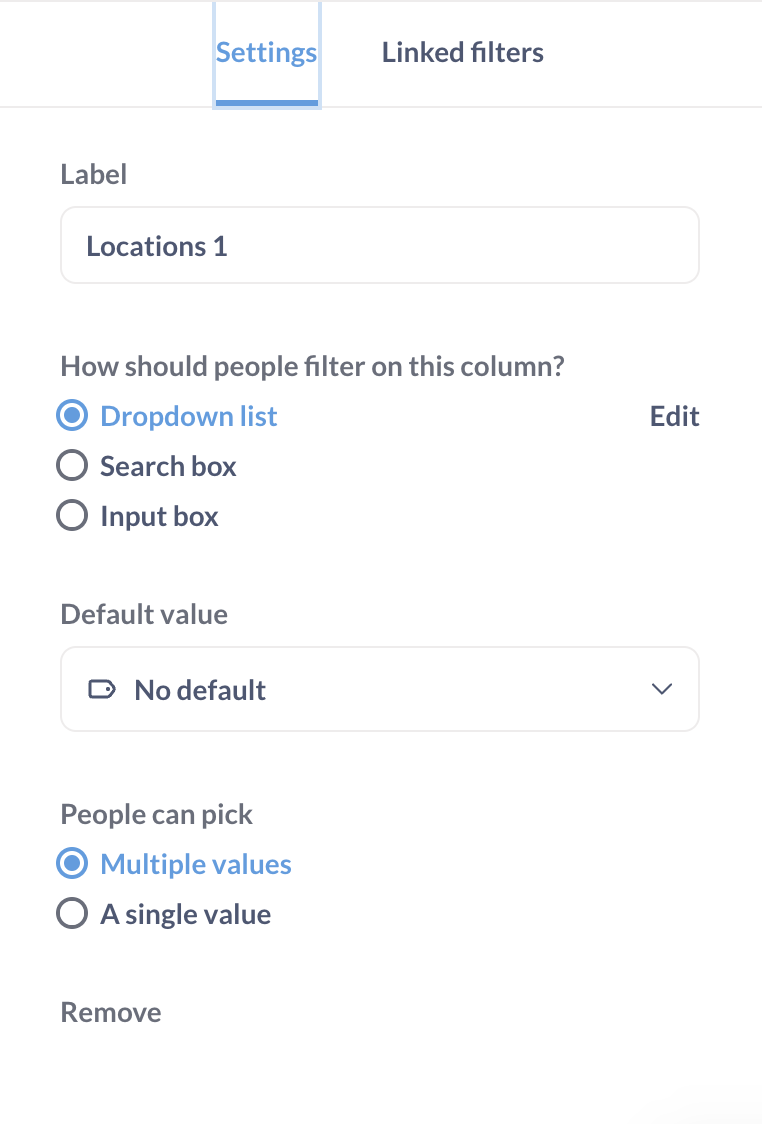Click the 'Default value' section heading

tap(144, 614)
